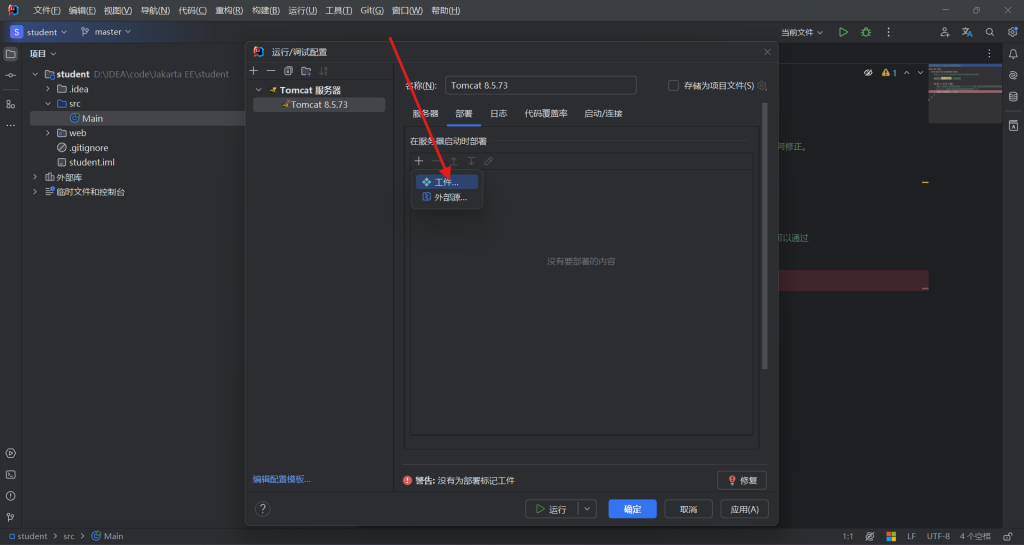Open the notifications bell icon

tap(1013, 54)
